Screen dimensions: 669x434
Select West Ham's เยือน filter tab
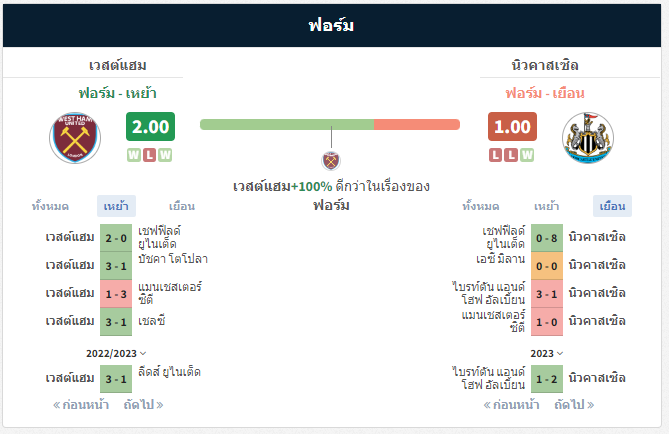182,206
